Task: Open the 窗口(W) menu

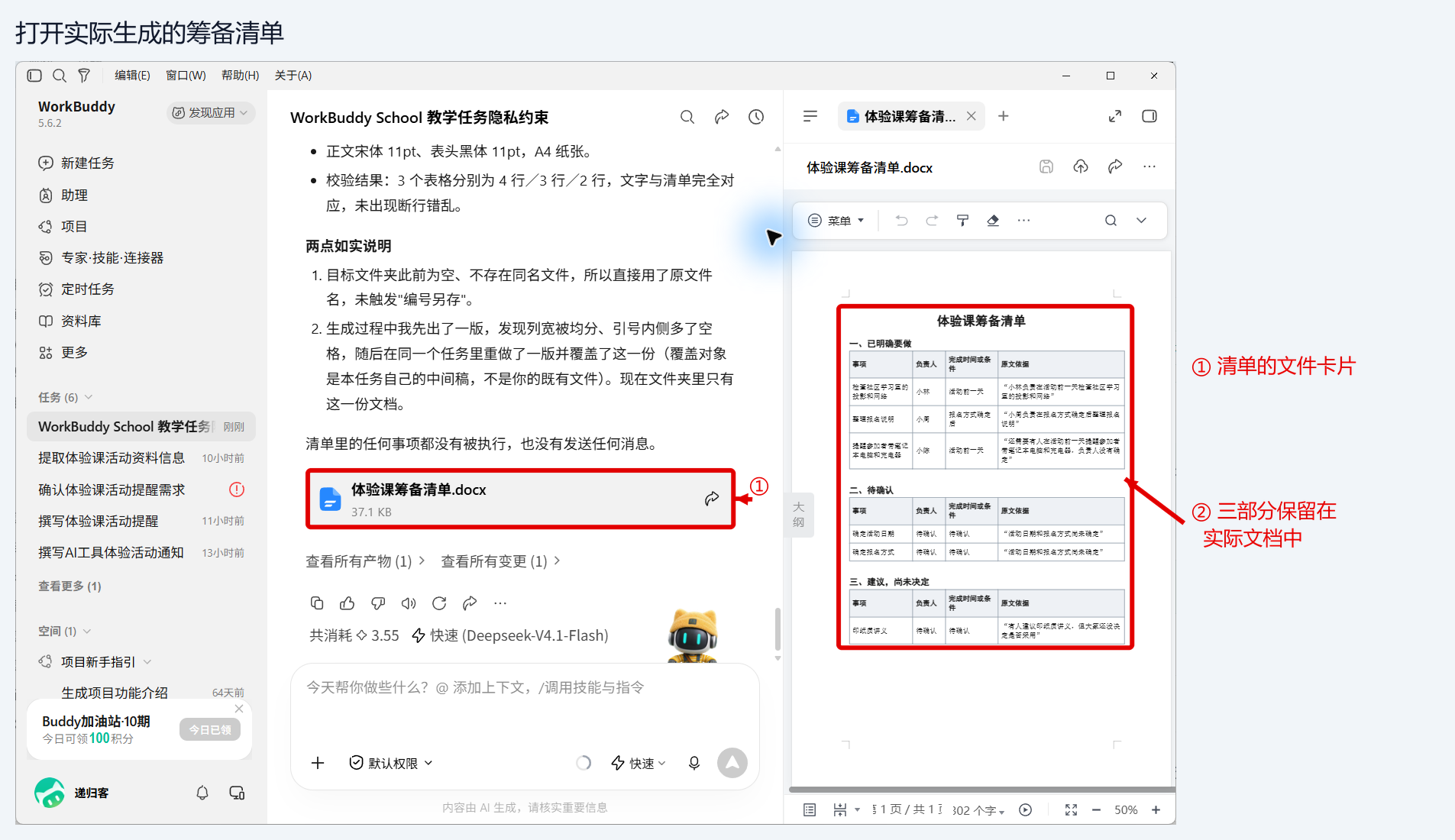Action: [186, 76]
